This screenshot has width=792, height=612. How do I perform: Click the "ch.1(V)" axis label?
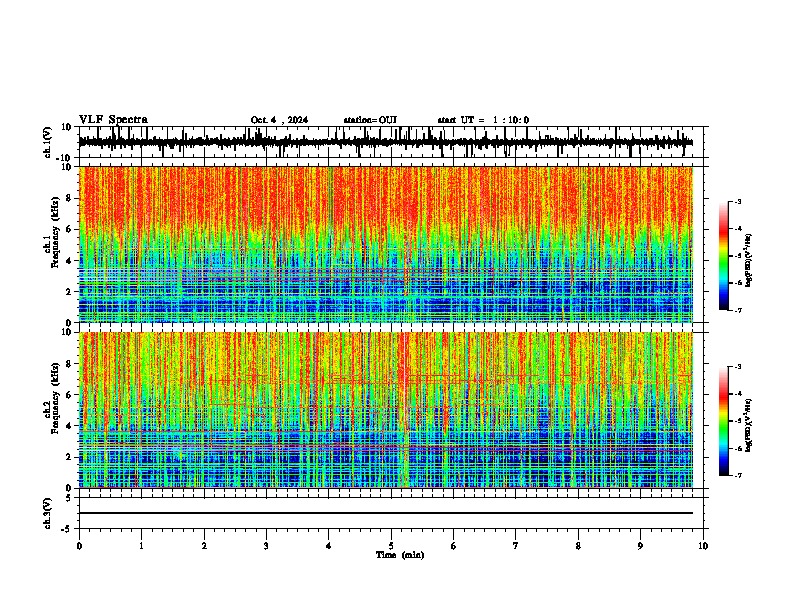pos(48,142)
